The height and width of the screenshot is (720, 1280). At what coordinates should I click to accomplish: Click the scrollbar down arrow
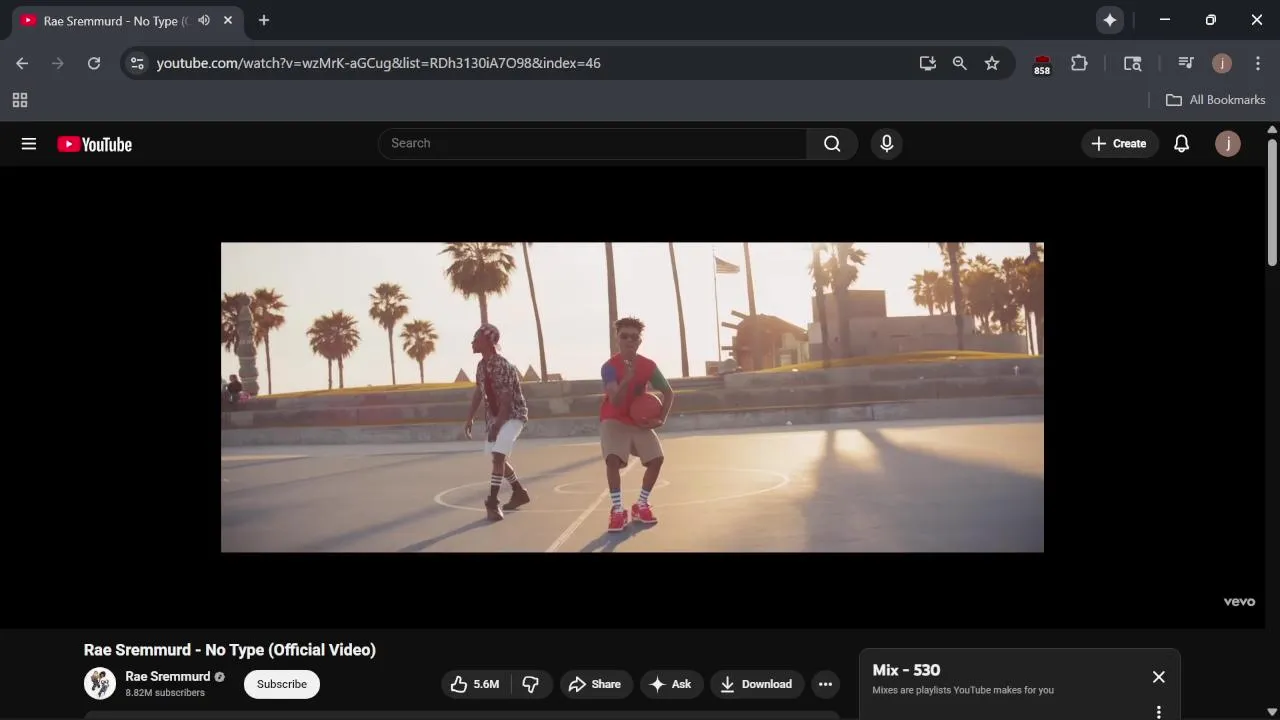pos(1272,713)
